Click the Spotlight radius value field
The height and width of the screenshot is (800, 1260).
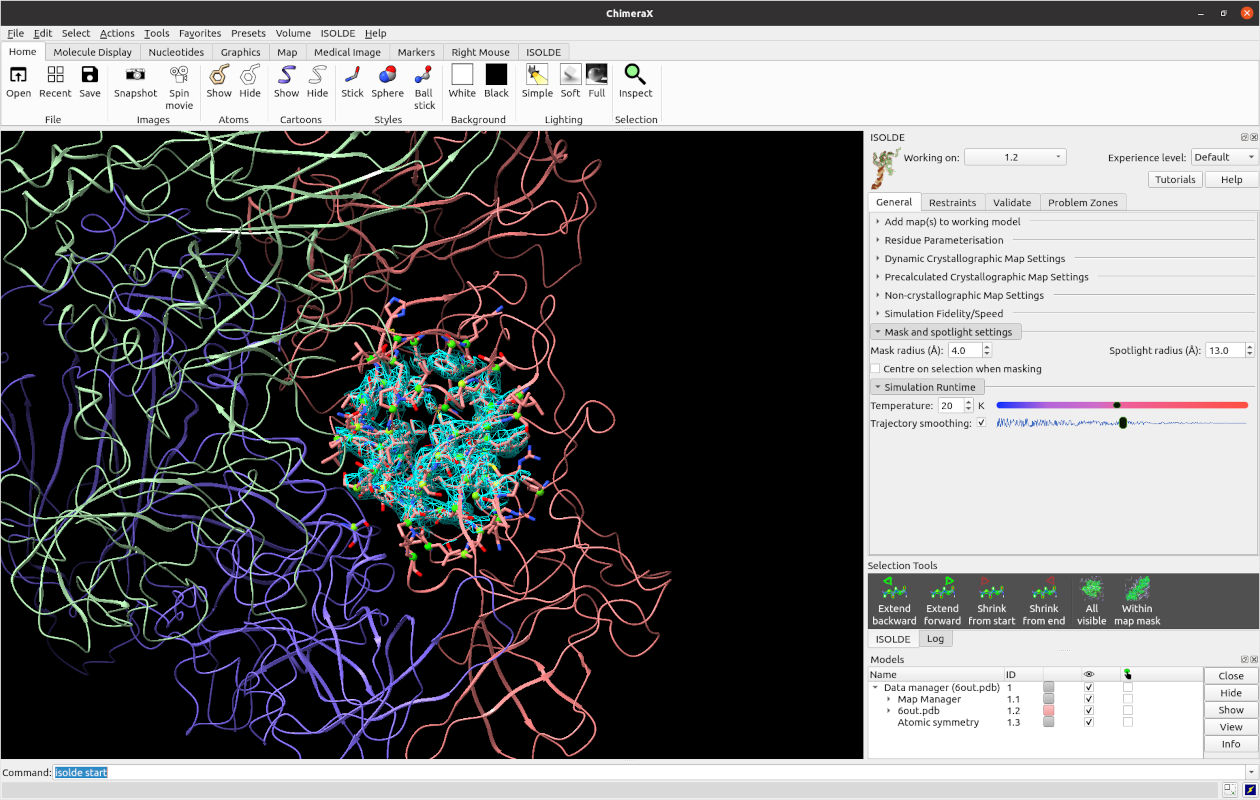coord(1223,350)
